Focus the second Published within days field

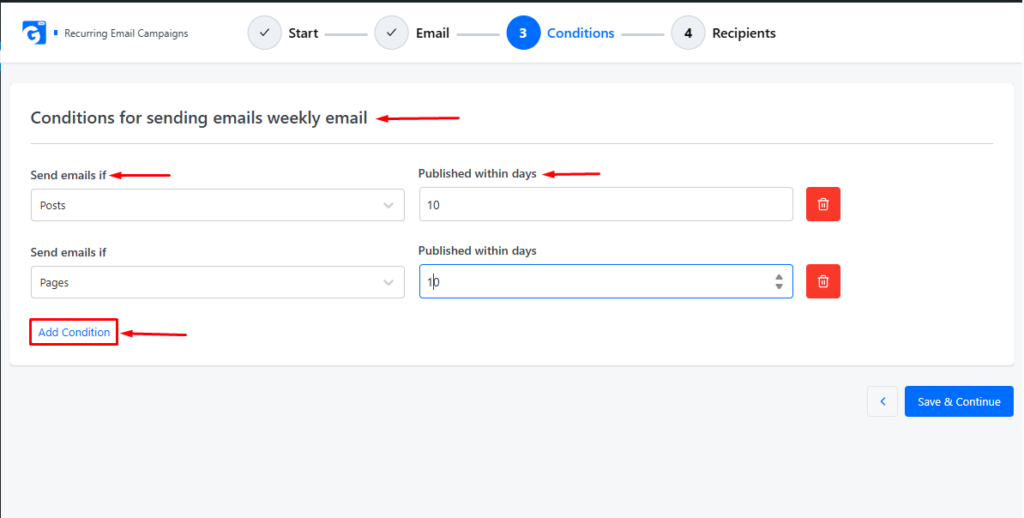pos(606,282)
